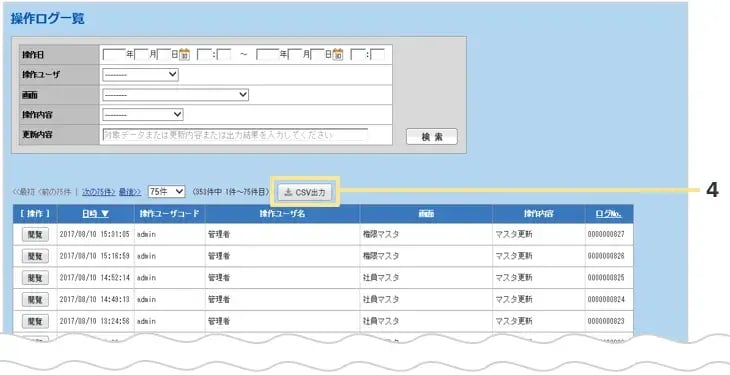Select timestamp 2017/08/10 14:49:13 cell
Image resolution: width=730 pixels, height=375 pixels.
point(95,300)
